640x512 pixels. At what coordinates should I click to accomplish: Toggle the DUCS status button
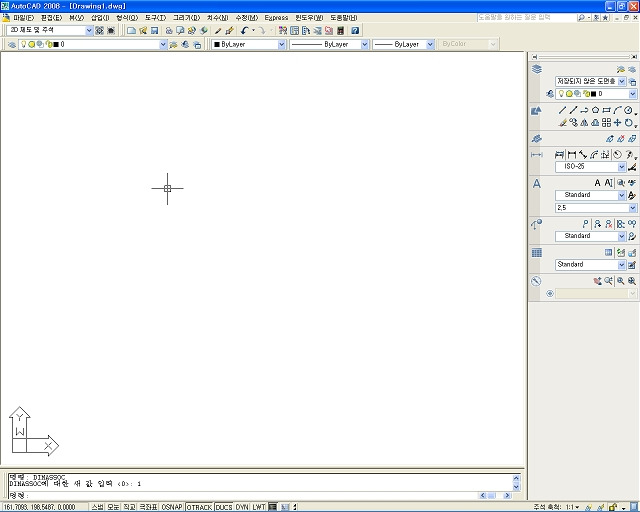click(x=224, y=507)
